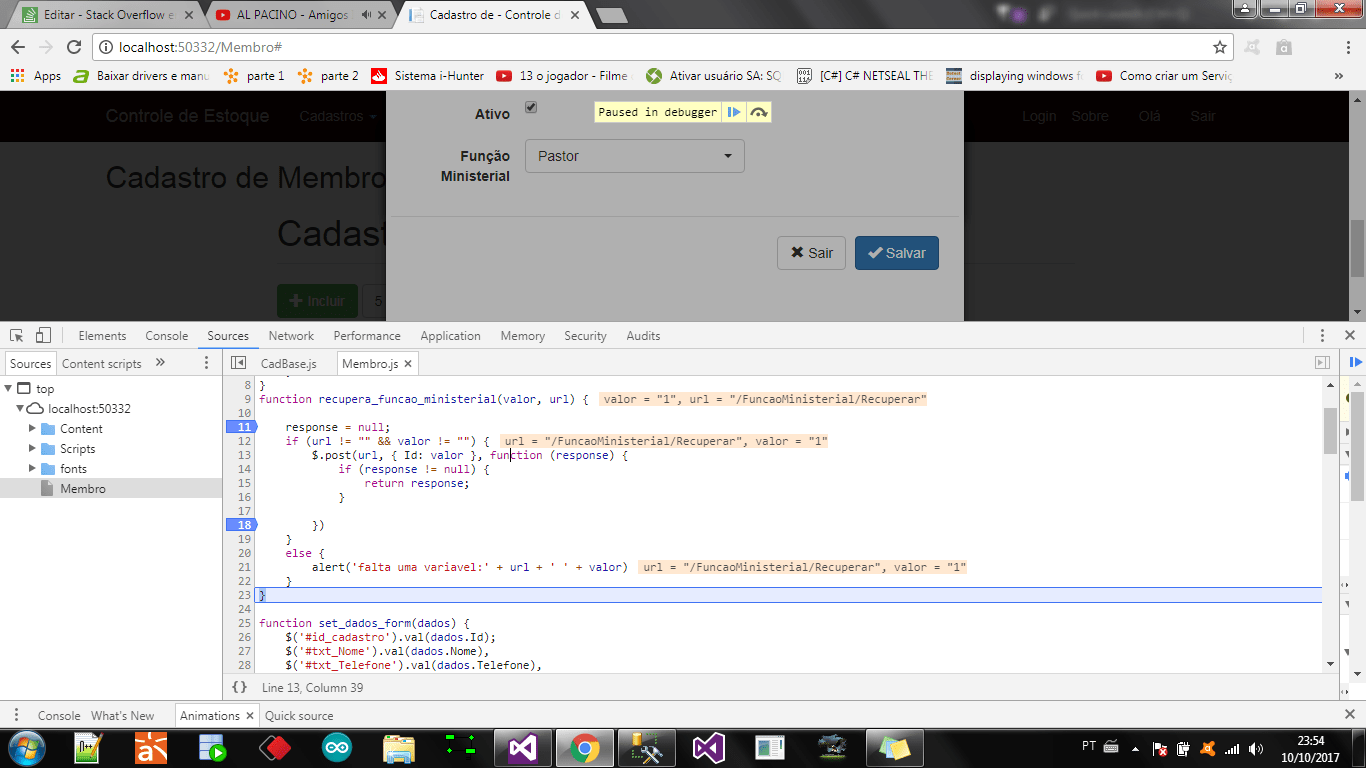The image size is (1366, 768).
Task: Open the Sources navigator more options menu
Action: 207,363
